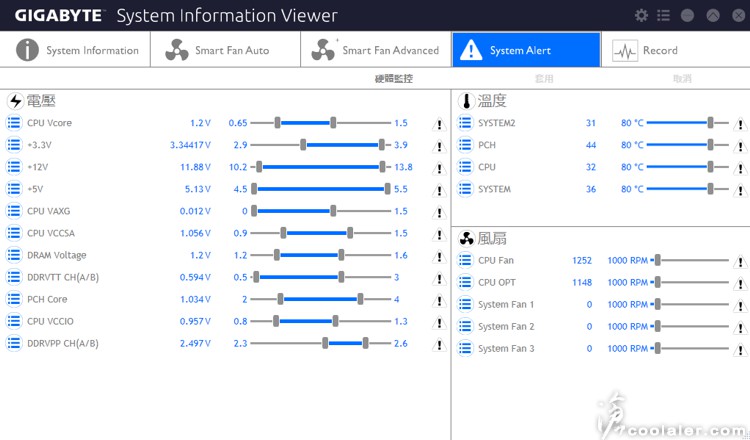The height and width of the screenshot is (440, 750).
Task: Click the list icon beside DDRVPP CH(A/B)
Action: 14,343
